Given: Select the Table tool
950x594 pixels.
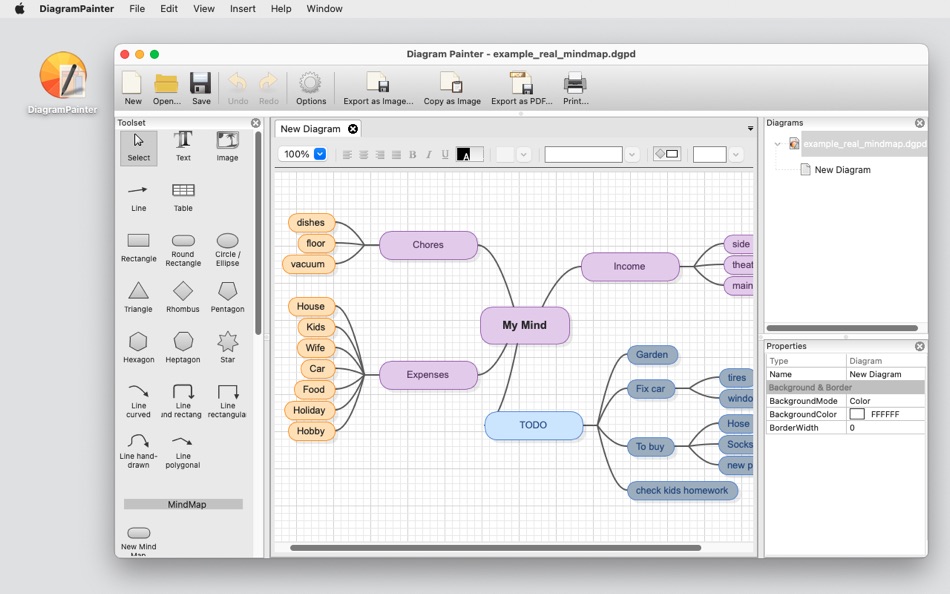Looking at the screenshot, I should coord(183,198).
